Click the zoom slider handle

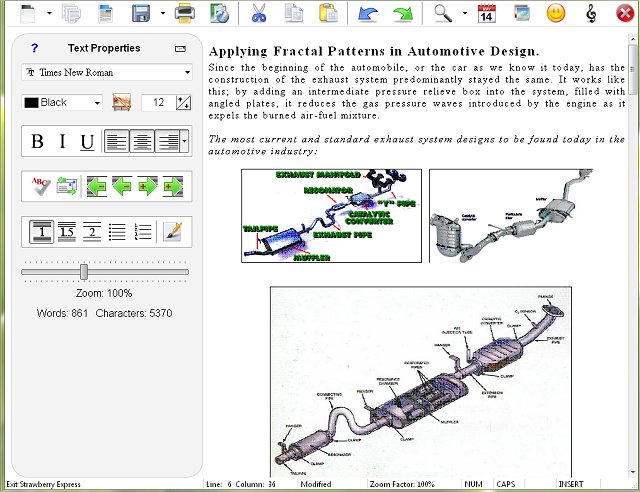pyautogui.click(x=84, y=272)
